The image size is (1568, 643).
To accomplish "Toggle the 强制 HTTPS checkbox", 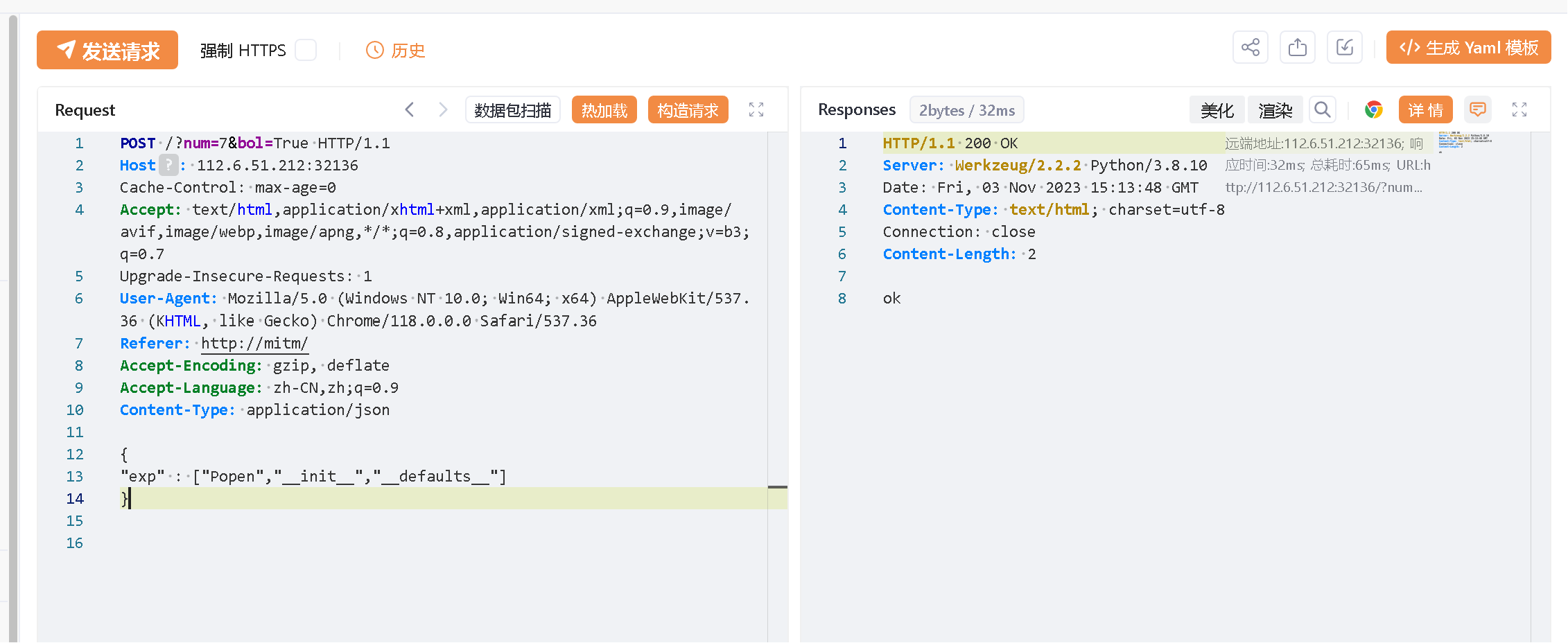I will pyautogui.click(x=306, y=51).
